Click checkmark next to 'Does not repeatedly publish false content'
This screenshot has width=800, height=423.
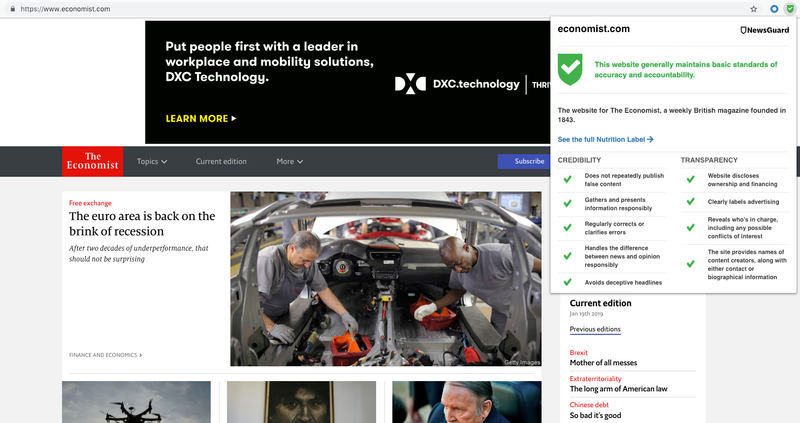(x=567, y=179)
